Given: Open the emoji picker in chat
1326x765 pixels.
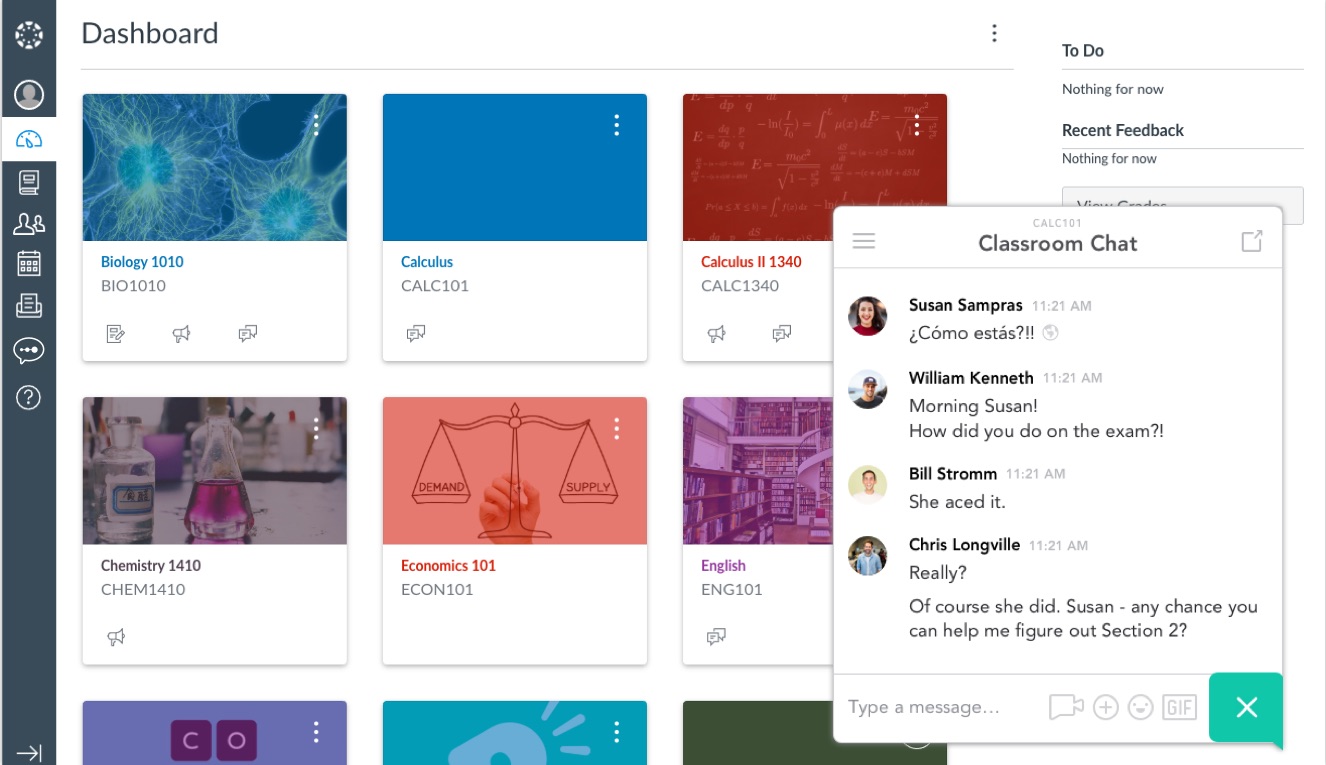Looking at the screenshot, I should tap(1140, 707).
